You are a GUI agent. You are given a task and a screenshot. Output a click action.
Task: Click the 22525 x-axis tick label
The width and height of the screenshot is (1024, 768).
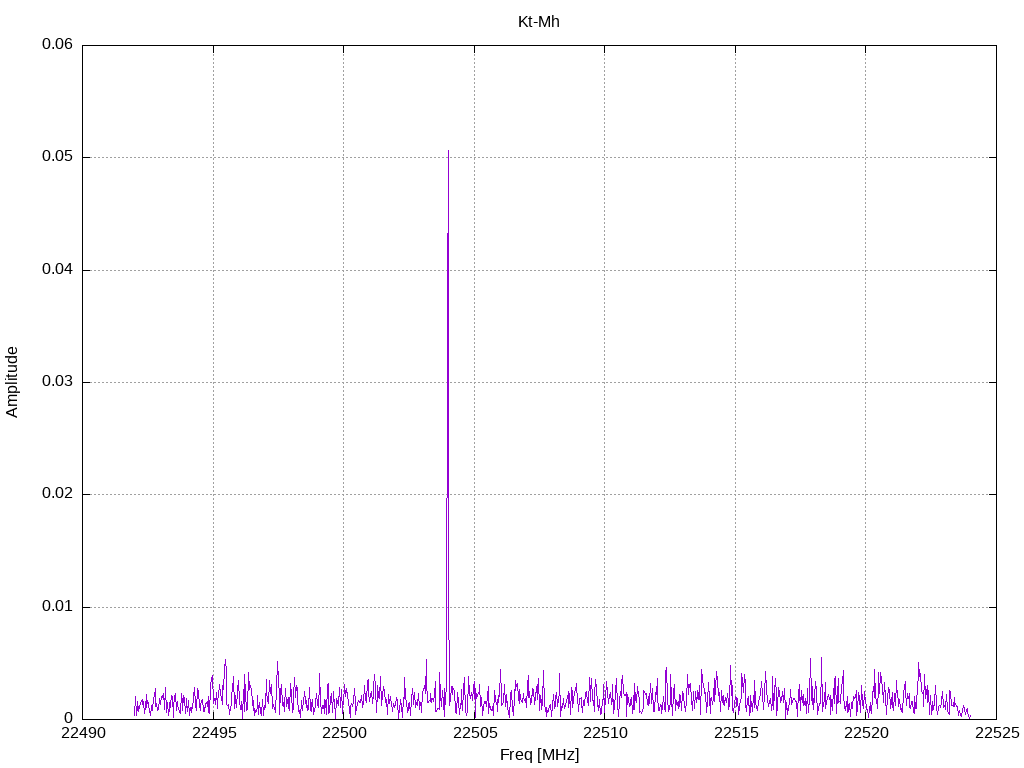[x=997, y=733]
